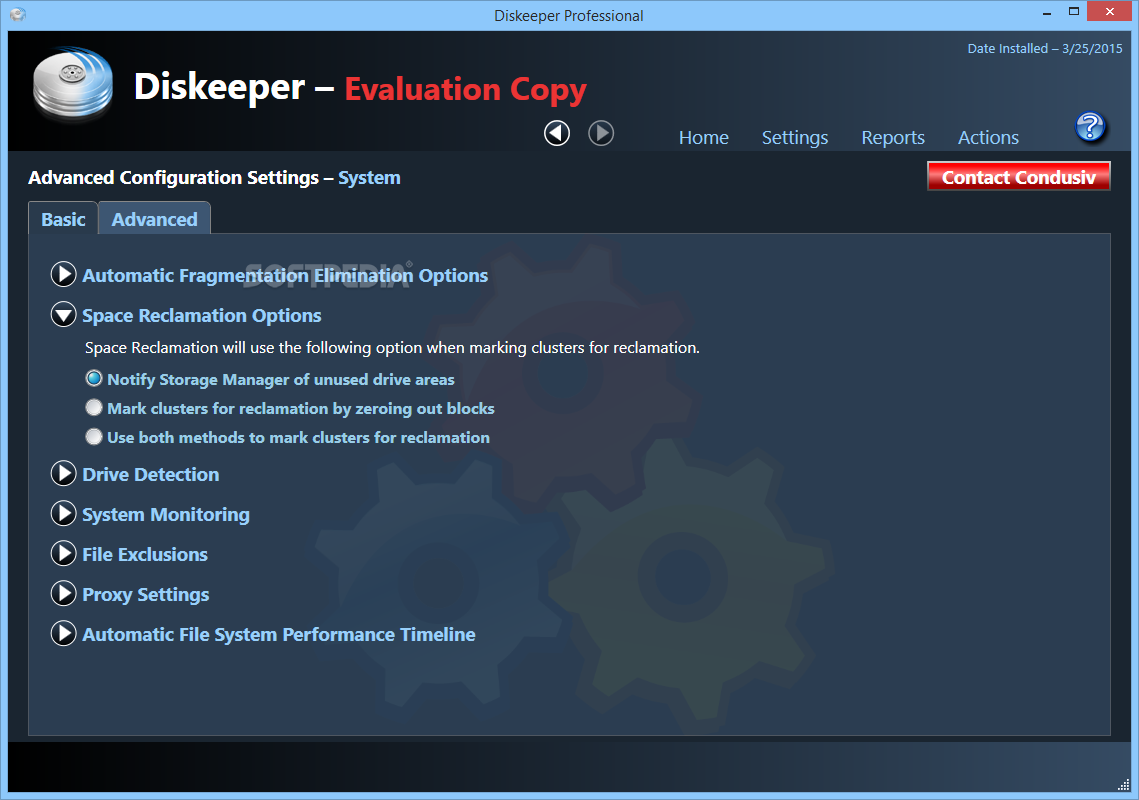Click Automatic File System Performance Timeline heading
Image resolution: width=1139 pixels, height=800 pixels.
tap(279, 634)
